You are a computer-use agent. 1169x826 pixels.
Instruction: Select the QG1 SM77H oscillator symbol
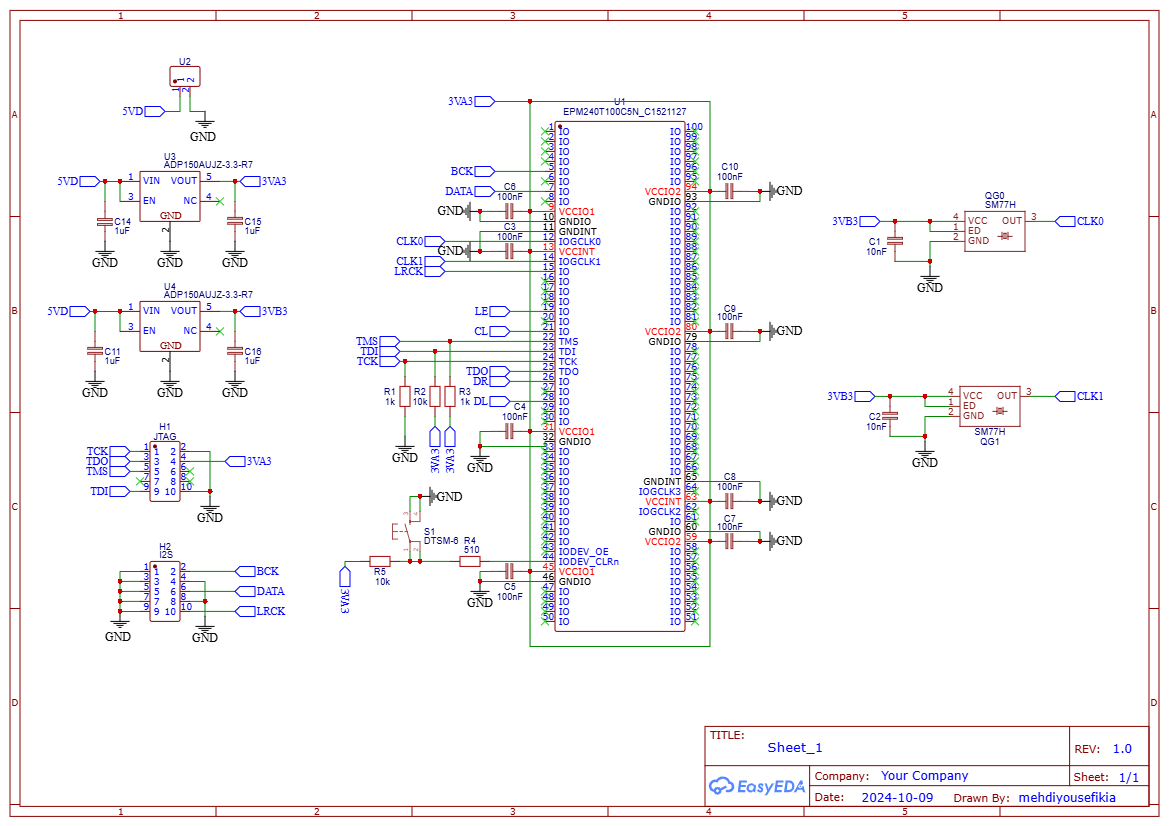point(989,406)
